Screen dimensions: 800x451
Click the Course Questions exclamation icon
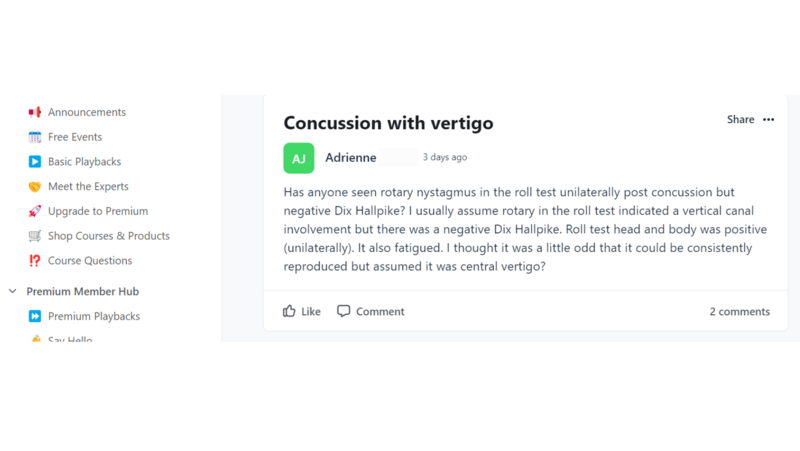coord(35,261)
